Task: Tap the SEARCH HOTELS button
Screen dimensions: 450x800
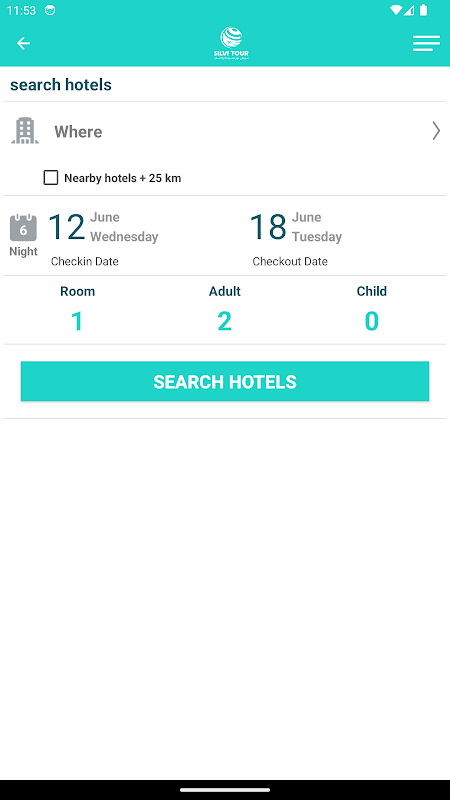Action: (x=225, y=381)
